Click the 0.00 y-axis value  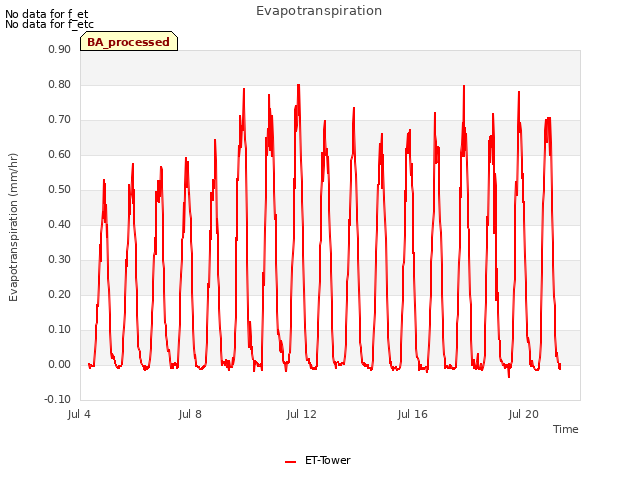pyautogui.click(x=59, y=365)
